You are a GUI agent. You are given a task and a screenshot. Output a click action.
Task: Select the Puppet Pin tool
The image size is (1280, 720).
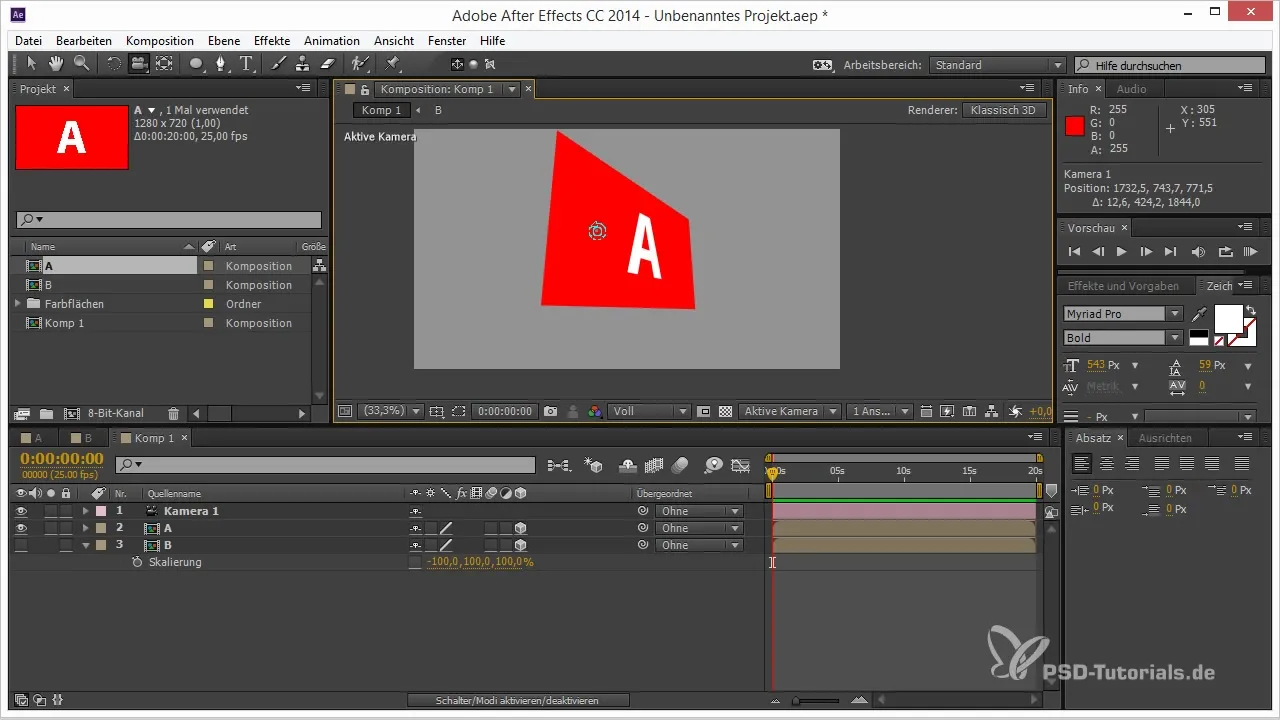pos(392,64)
